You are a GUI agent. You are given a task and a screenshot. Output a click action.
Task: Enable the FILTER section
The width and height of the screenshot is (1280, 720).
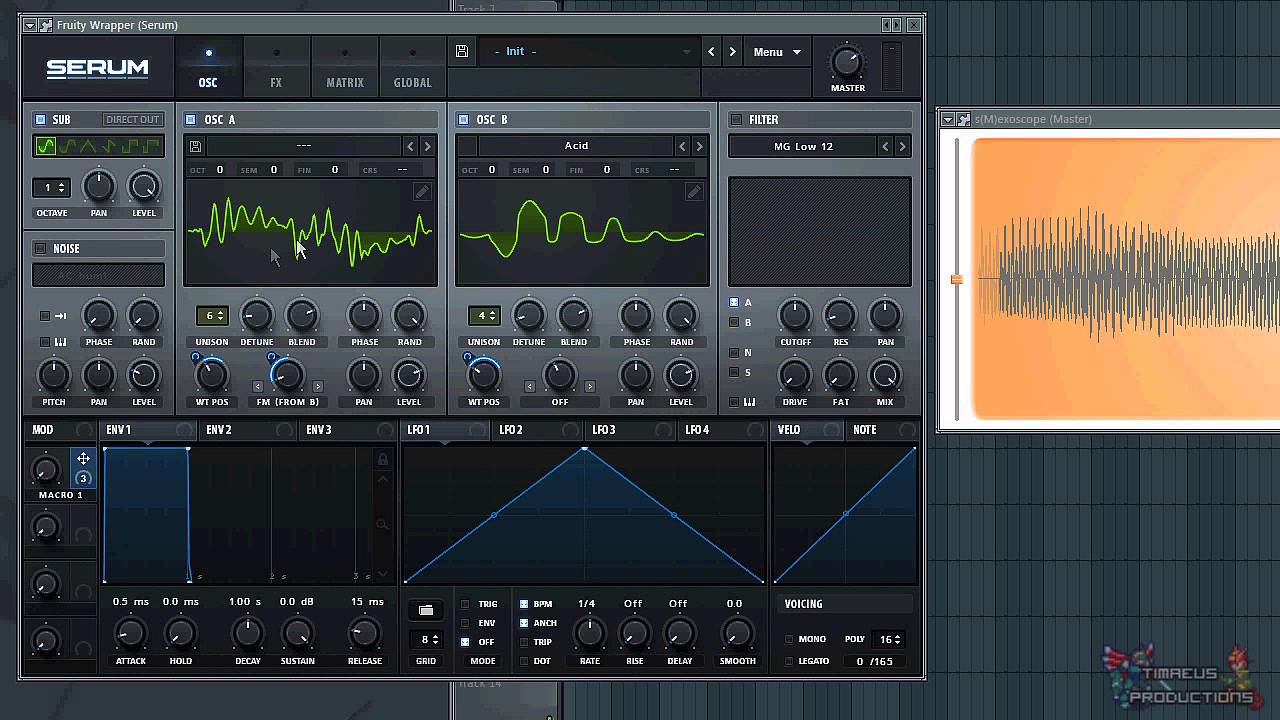click(737, 119)
